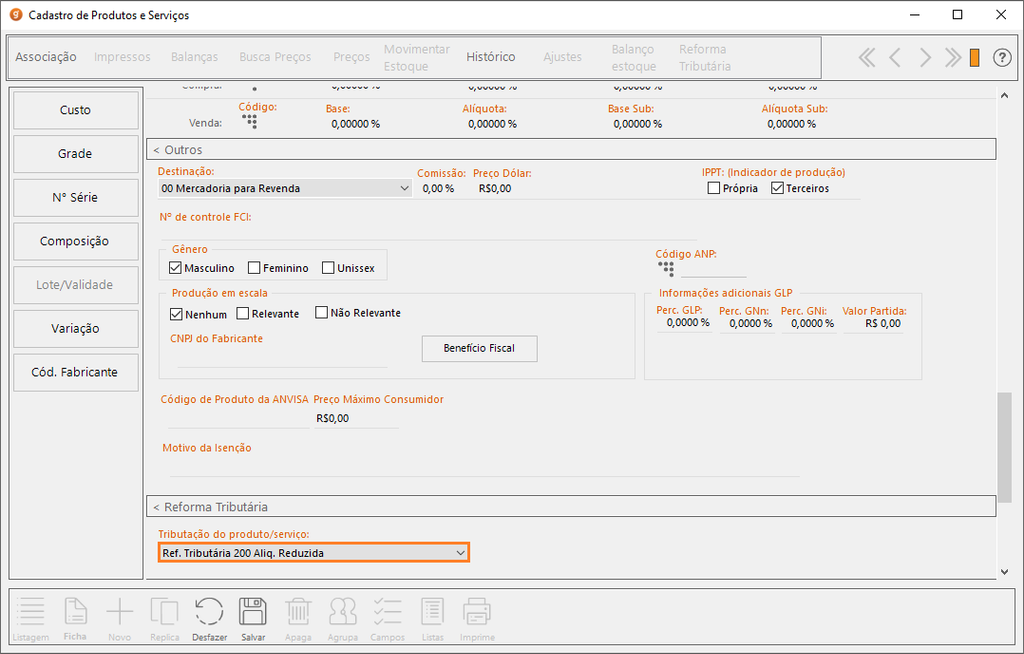Click the vertical scrollbar thumb
This screenshot has width=1024, height=654.
pyautogui.click(x=1004, y=448)
